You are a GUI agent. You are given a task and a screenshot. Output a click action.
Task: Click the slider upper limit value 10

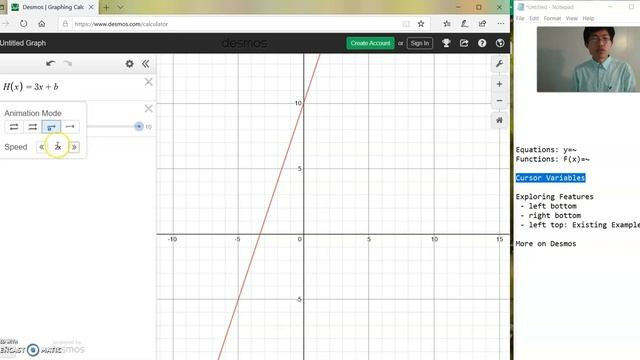click(149, 127)
